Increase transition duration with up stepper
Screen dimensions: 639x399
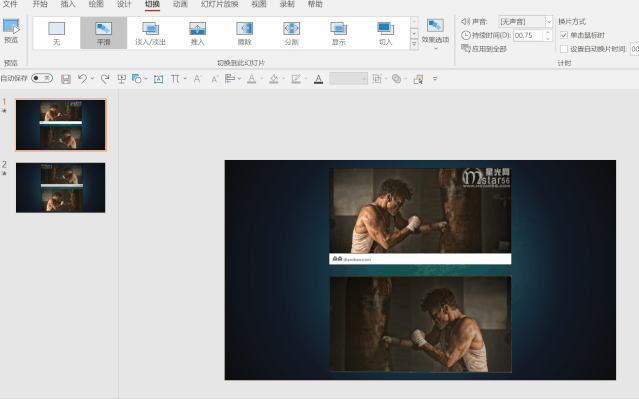(x=548, y=33)
